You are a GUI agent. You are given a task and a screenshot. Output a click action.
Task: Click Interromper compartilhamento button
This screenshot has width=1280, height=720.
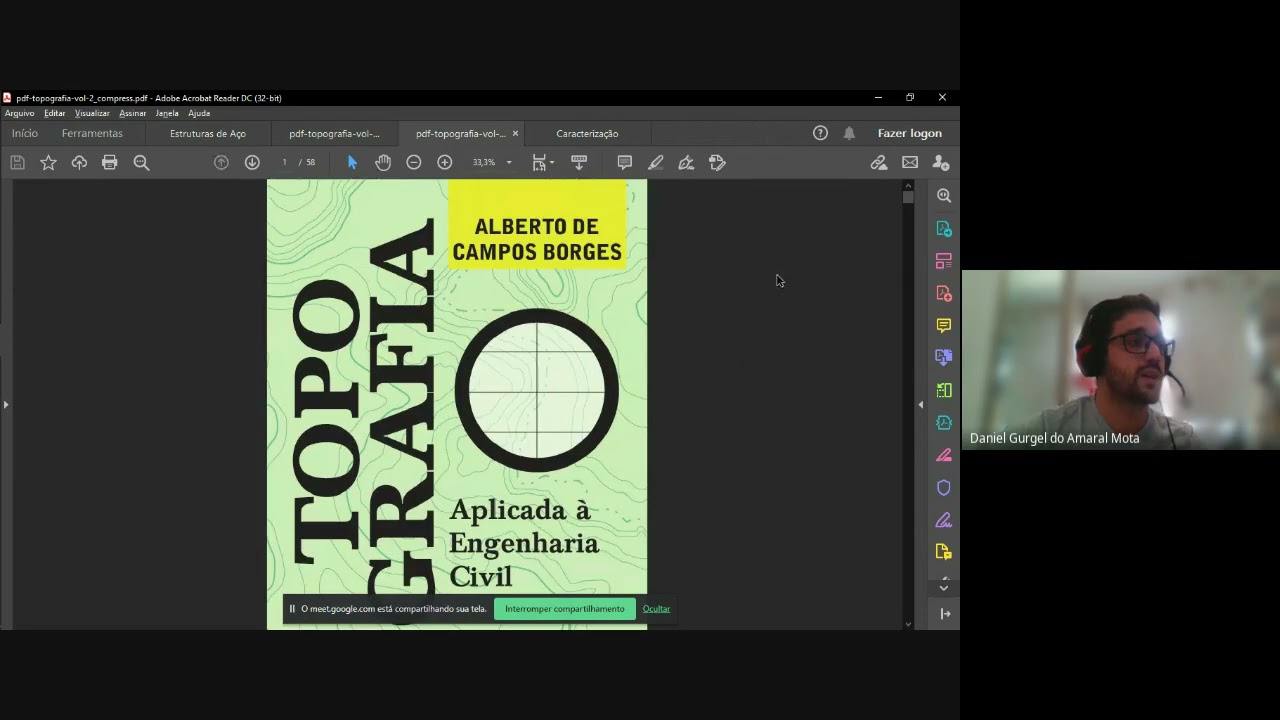[x=565, y=609]
